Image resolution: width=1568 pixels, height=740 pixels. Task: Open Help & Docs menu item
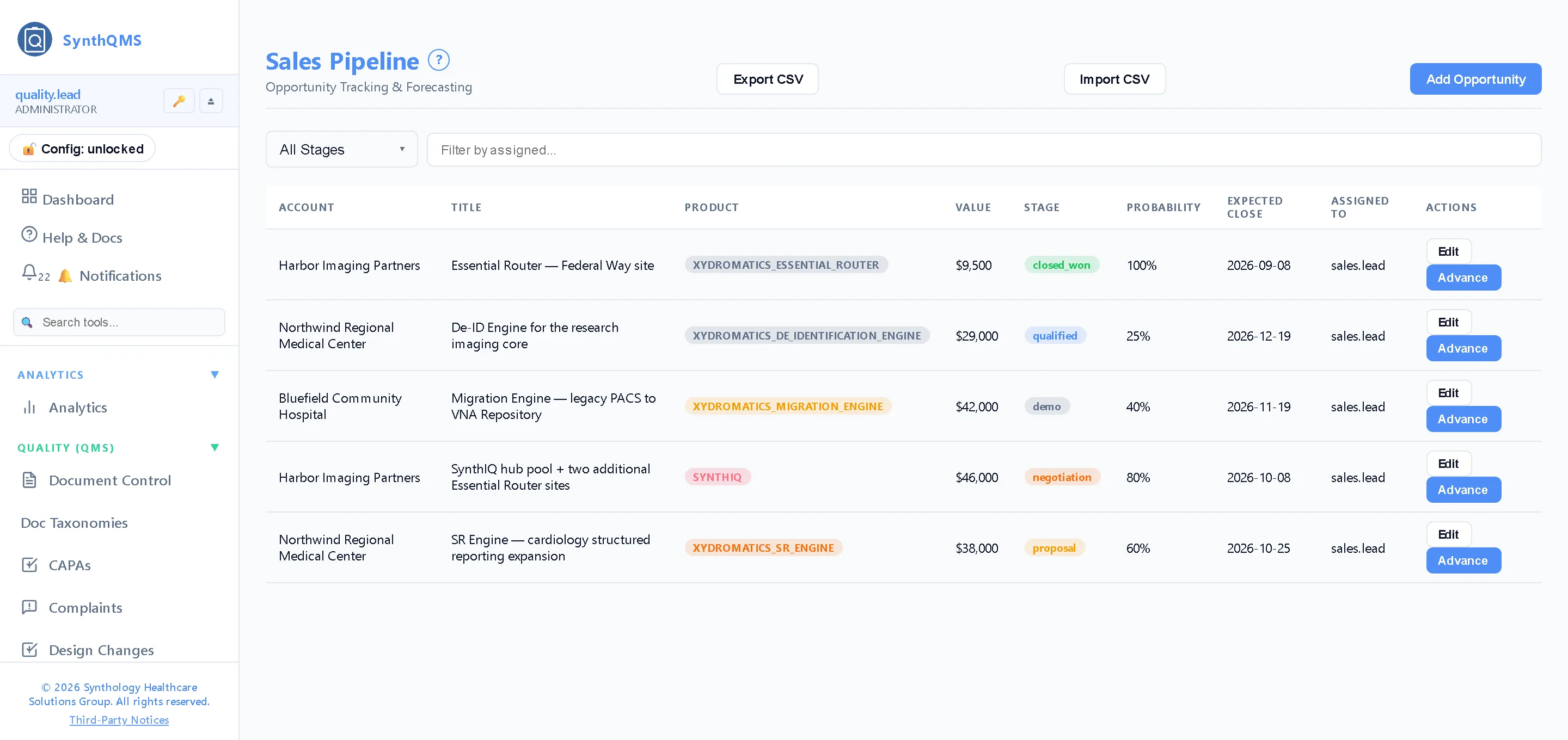[x=82, y=237]
